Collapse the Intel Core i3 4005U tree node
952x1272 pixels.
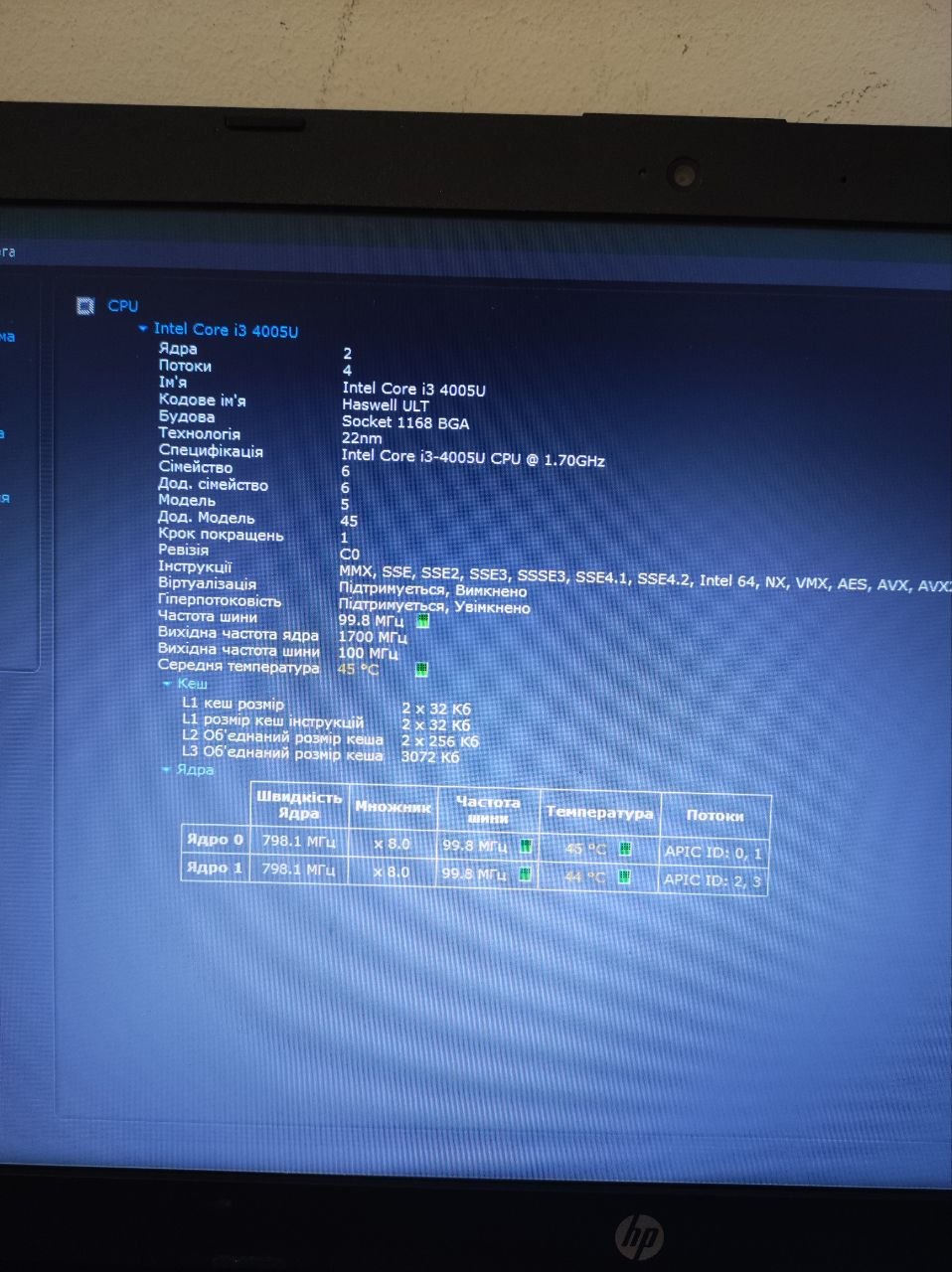click(x=143, y=328)
